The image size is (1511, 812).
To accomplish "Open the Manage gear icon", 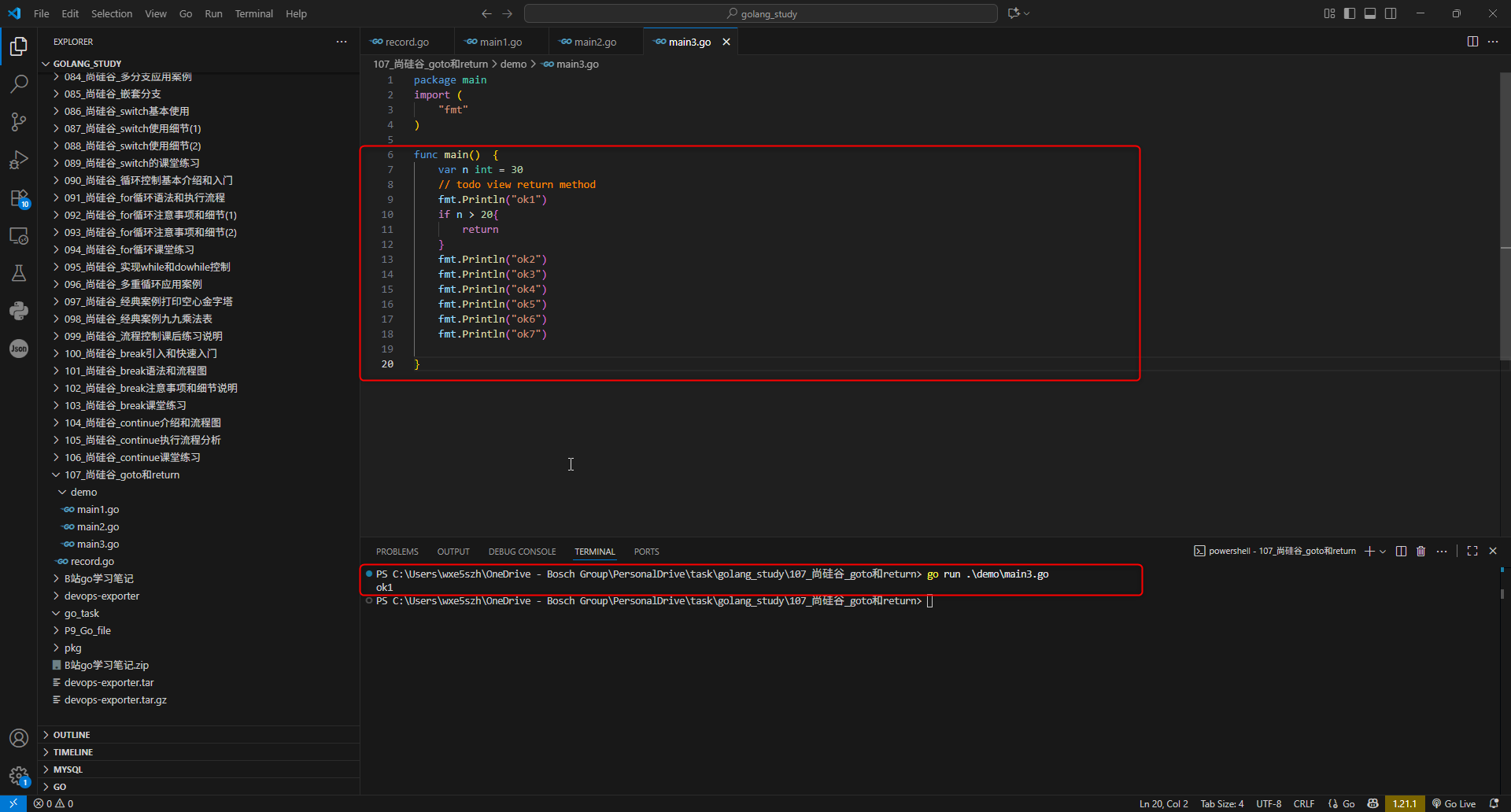I will pyautogui.click(x=19, y=776).
